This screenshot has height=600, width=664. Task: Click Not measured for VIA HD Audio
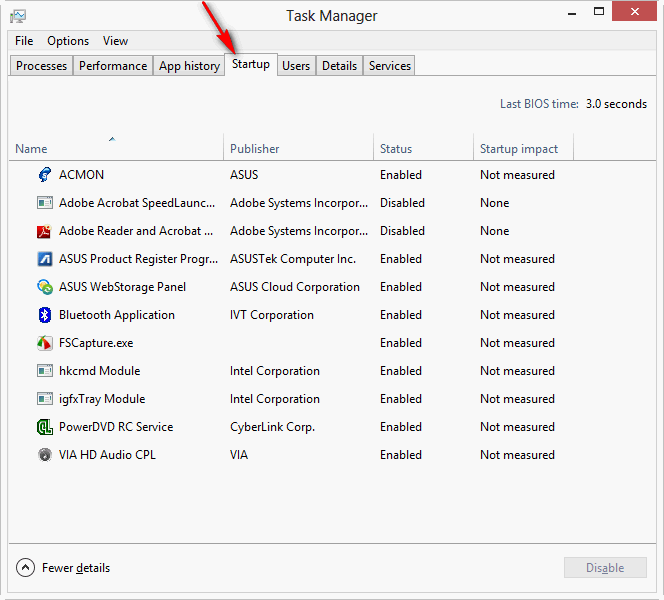pos(517,454)
